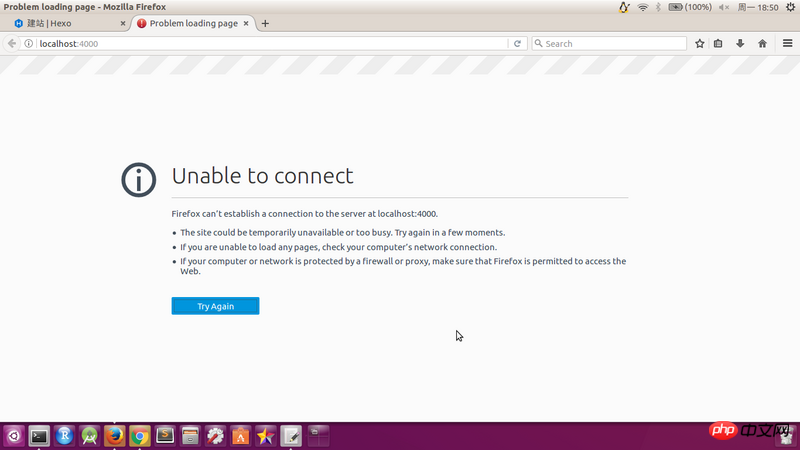Open the Firefox hamburger menu

coord(787,43)
